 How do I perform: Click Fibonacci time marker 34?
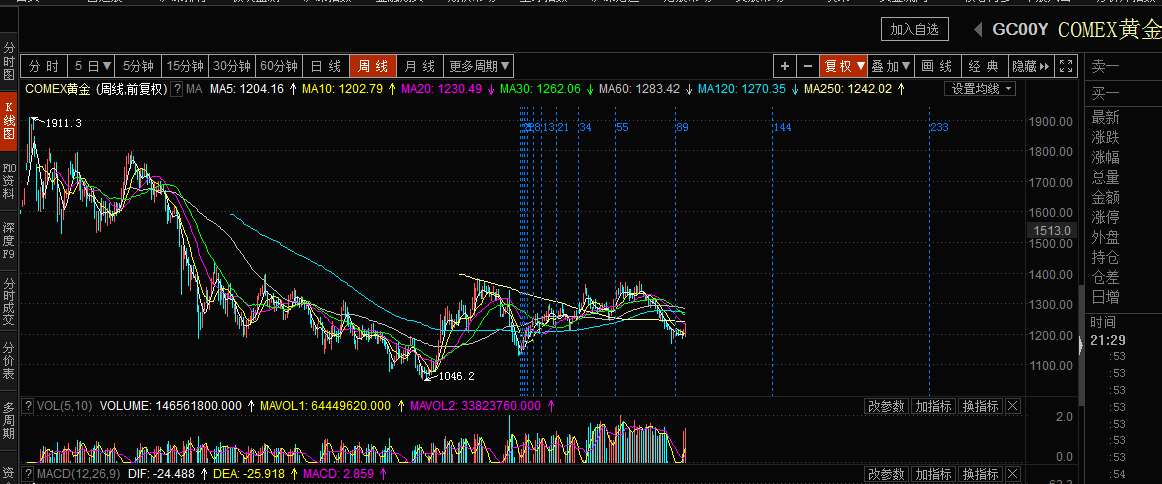click(x=585, y=127)
